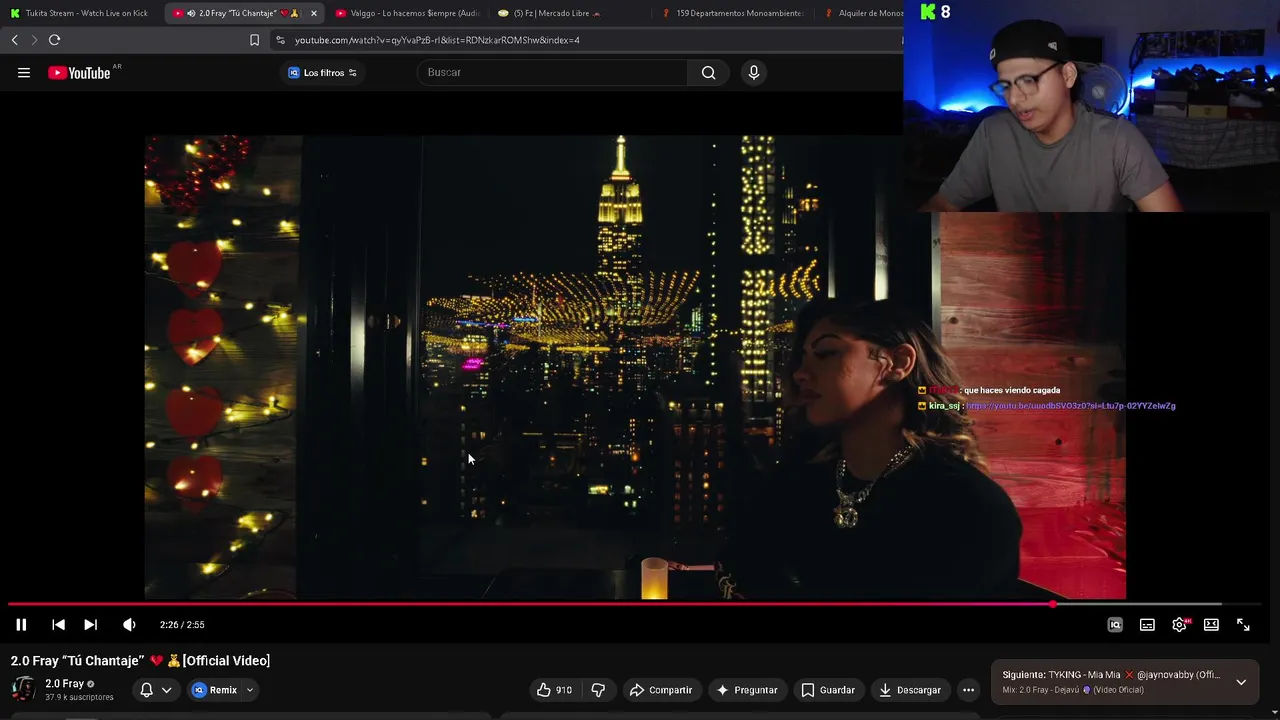
Task: Click the 37.9 k suscriptores text
Action: tap(79, 697)
